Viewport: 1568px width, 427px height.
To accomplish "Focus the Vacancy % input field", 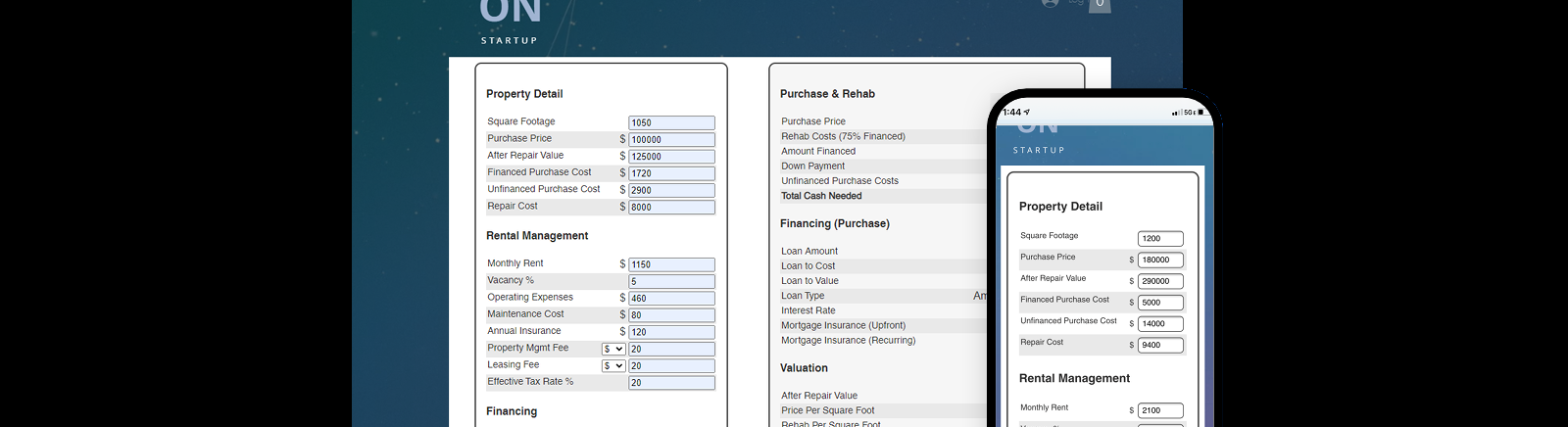I will [x=671, y=281].
